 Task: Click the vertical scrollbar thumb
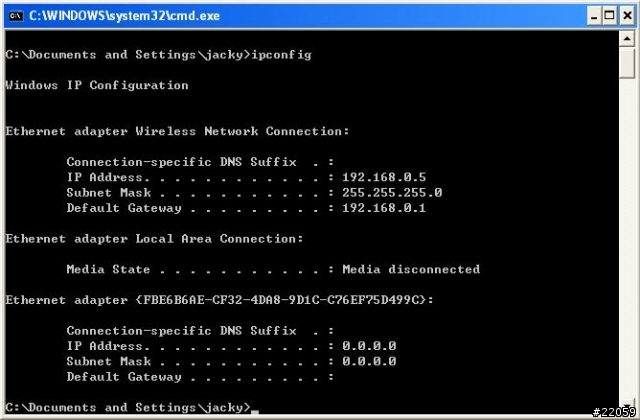627,63
